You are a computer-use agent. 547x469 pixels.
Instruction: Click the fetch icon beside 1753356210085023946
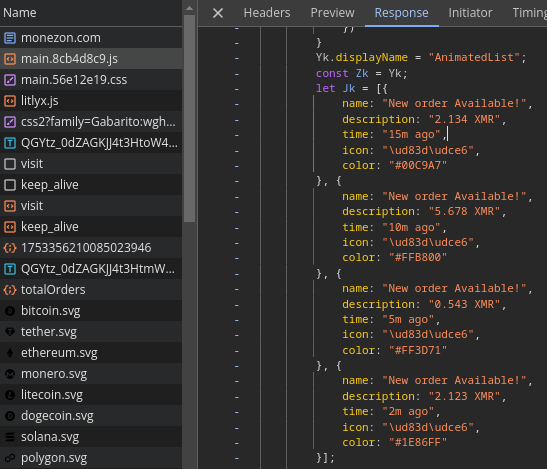(x=10, y=248)
